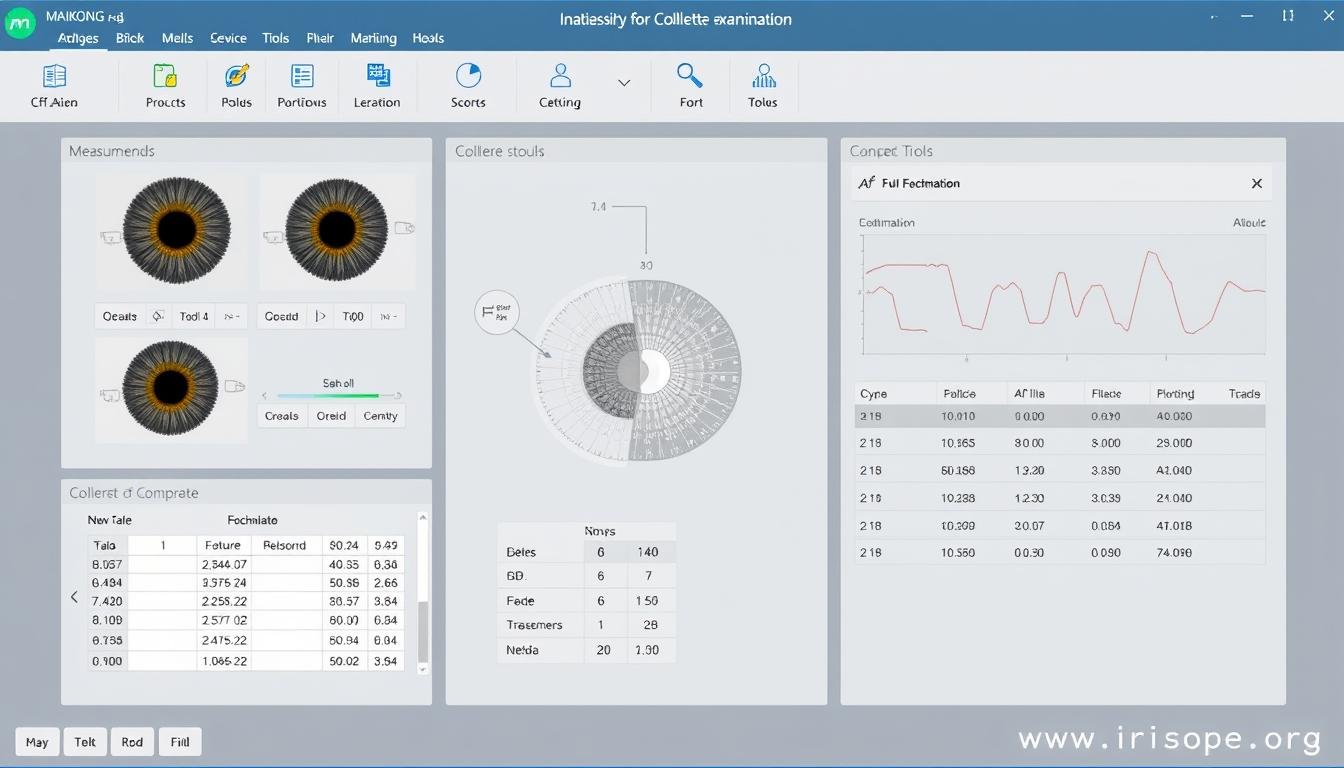Expand the dropdown next to Cetting
The width and height of the screenshot is (1344, 768).
(x=623, y=84)
